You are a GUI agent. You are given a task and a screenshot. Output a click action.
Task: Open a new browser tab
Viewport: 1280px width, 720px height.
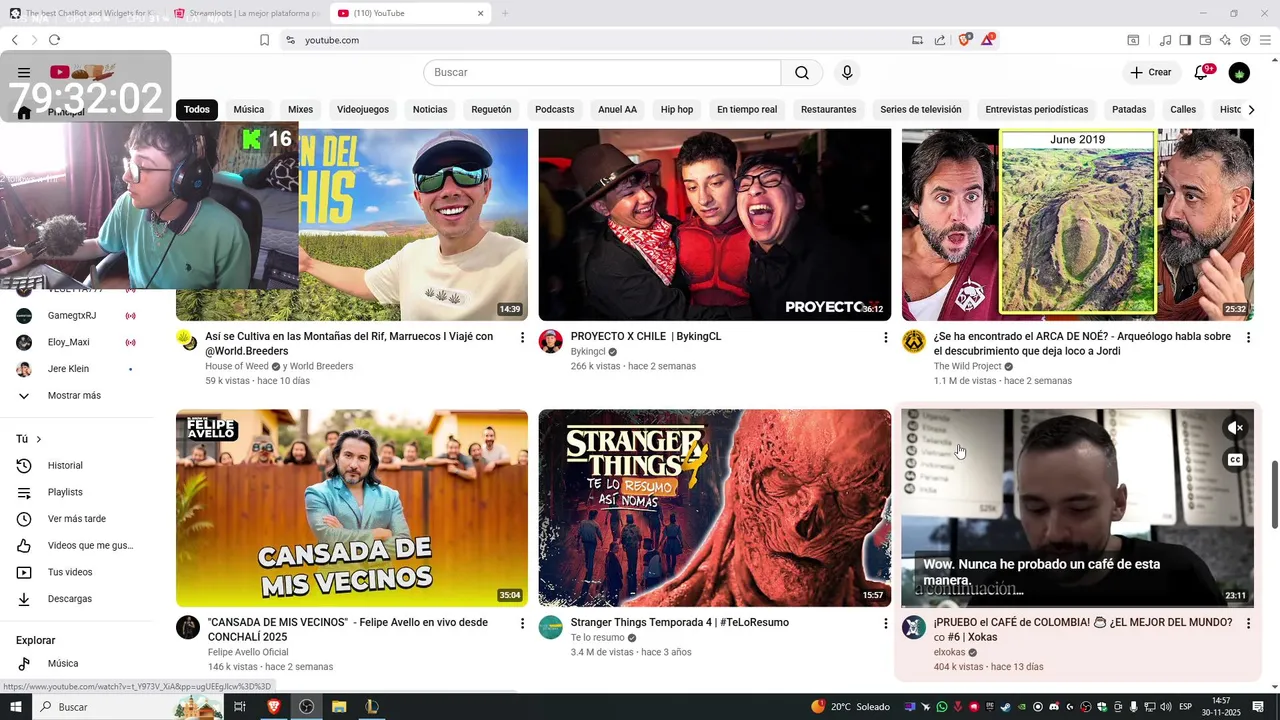(505, 13)
